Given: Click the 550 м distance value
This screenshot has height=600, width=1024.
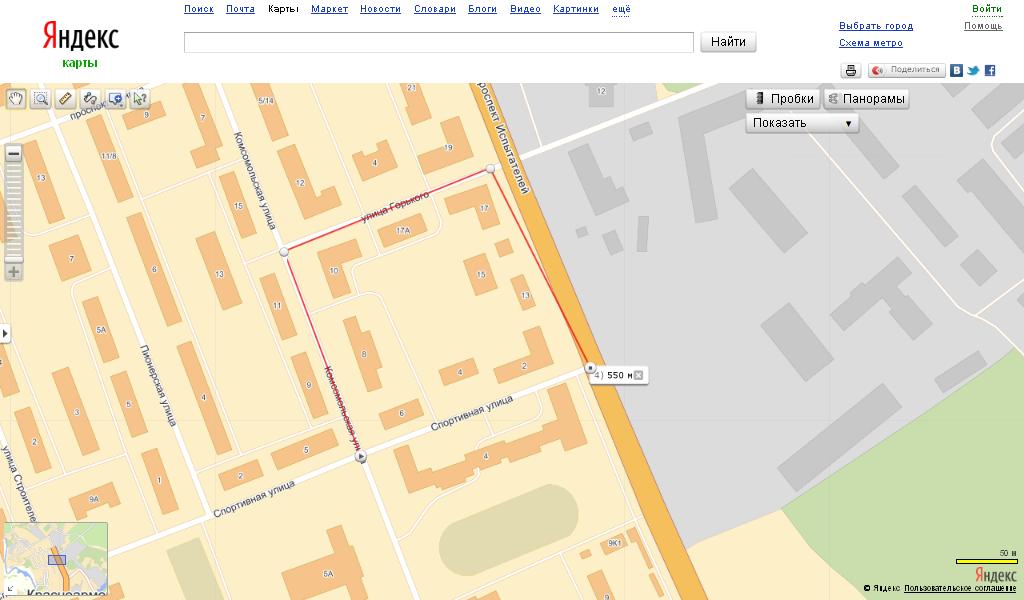Looking at the screenshot, I should (619, 375).
